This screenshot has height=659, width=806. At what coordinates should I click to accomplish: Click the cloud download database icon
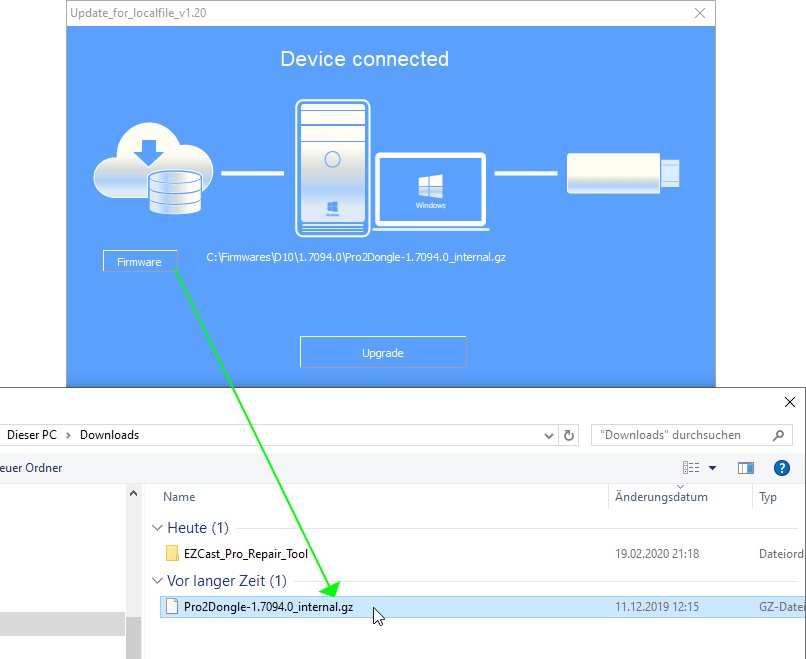[153, 169]
